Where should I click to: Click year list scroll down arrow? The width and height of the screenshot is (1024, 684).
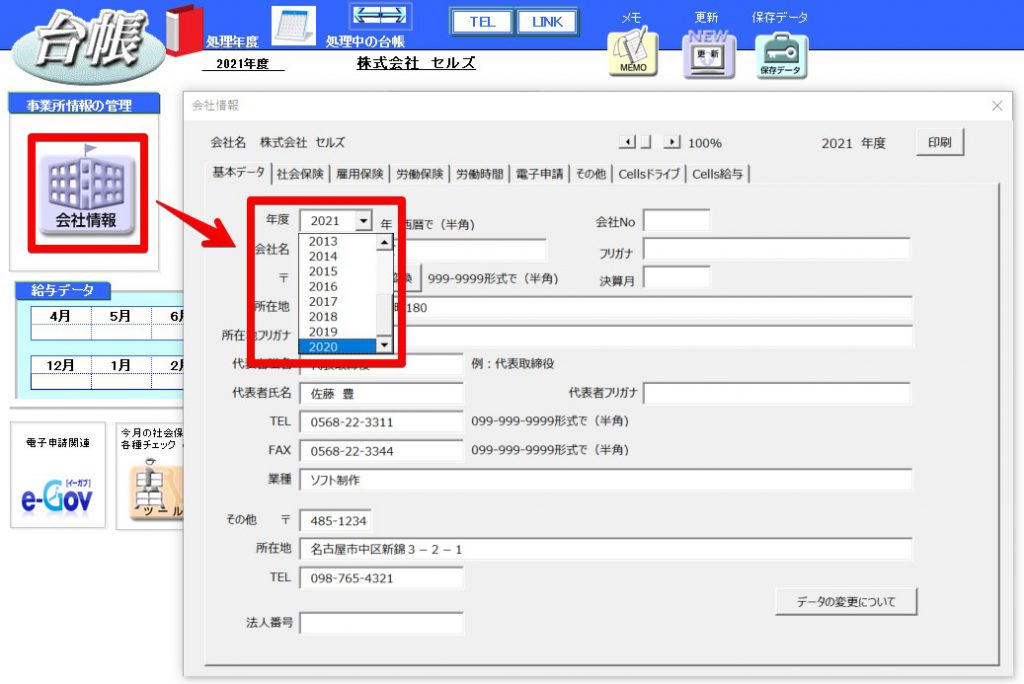(384, 345)
